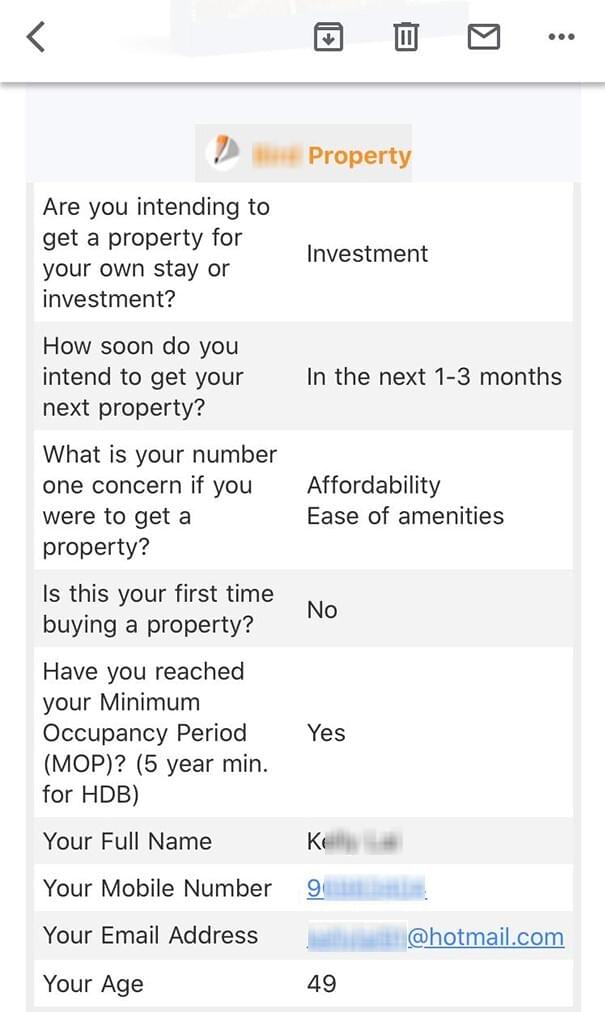Tap the 'In the next 1-3 months' answer
This screenshot has width=605, height=1012.
434,377
